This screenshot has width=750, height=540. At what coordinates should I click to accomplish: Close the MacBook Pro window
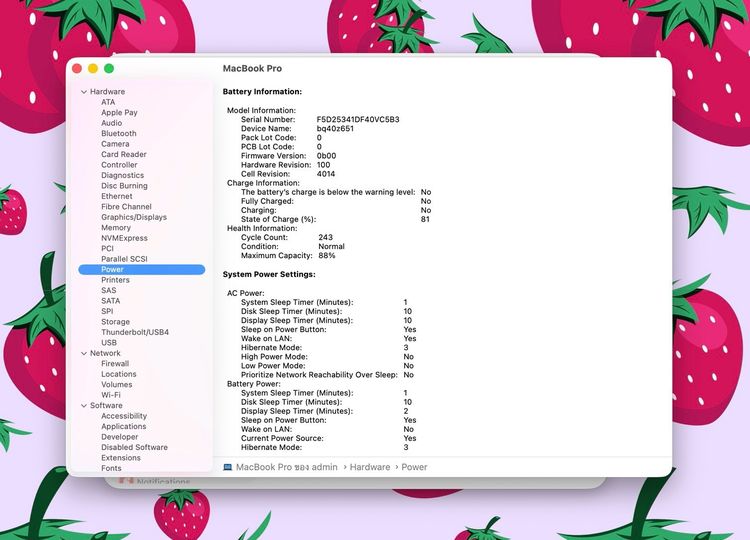click(77, 68)
